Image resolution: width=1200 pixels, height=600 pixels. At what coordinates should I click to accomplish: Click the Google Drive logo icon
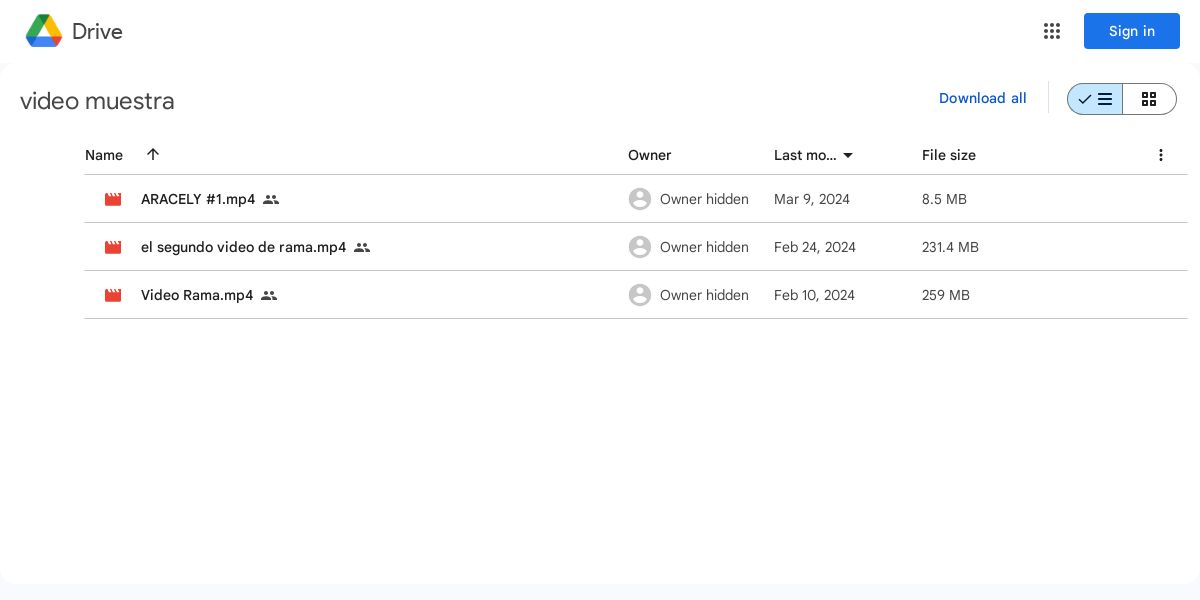[x=44, y=31]
